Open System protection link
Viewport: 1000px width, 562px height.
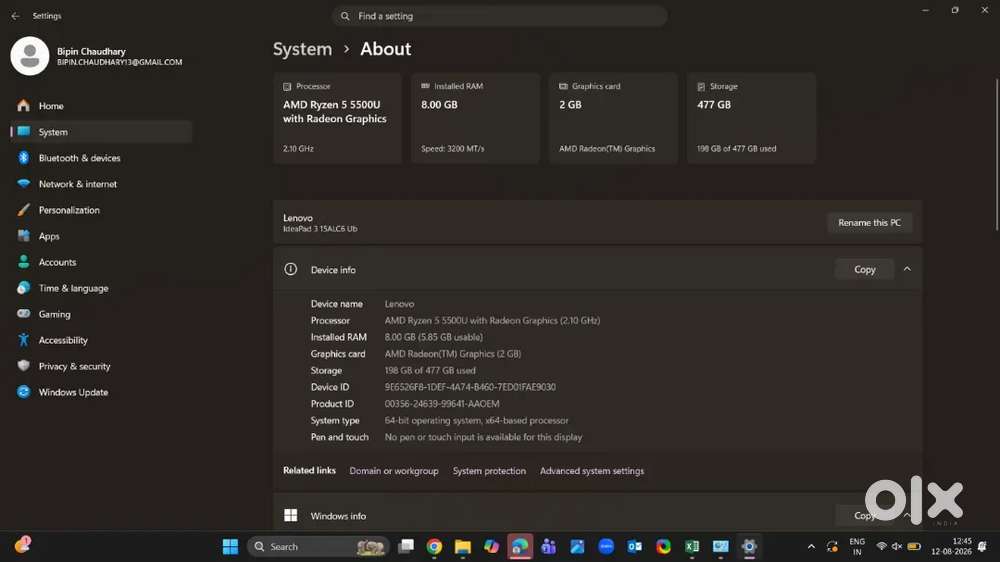click(x=489, y=471)
